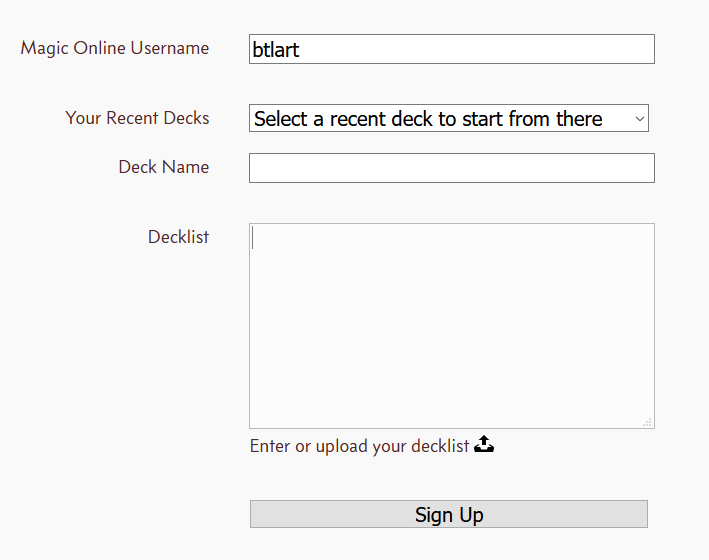Focus the Magic Online Username field
Screen dimensions: 709x560
click(x=451, y=49)
